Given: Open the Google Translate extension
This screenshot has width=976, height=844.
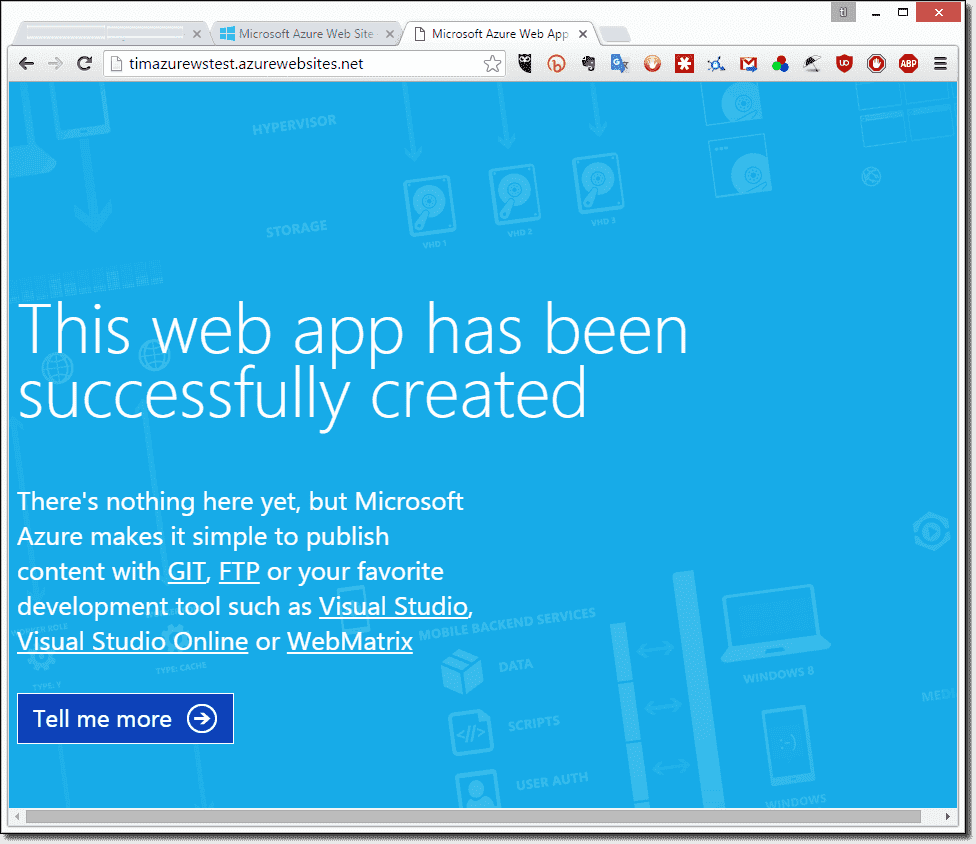Looking at the screenshot, I should click(x=620, y=63).
